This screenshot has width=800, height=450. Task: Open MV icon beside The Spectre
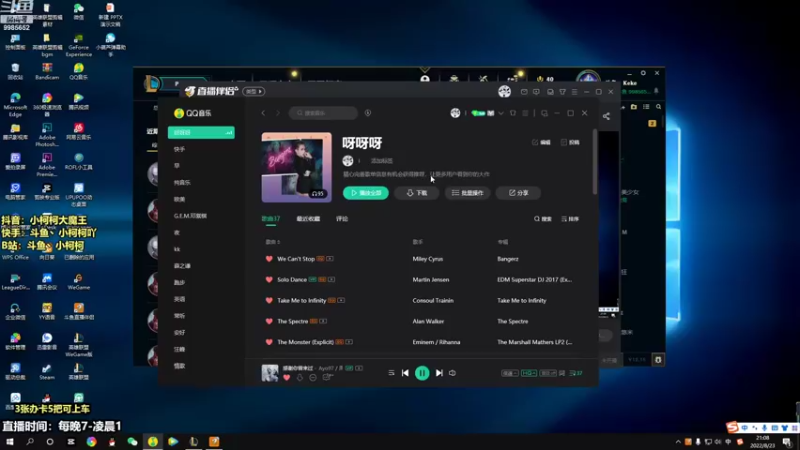323,321
